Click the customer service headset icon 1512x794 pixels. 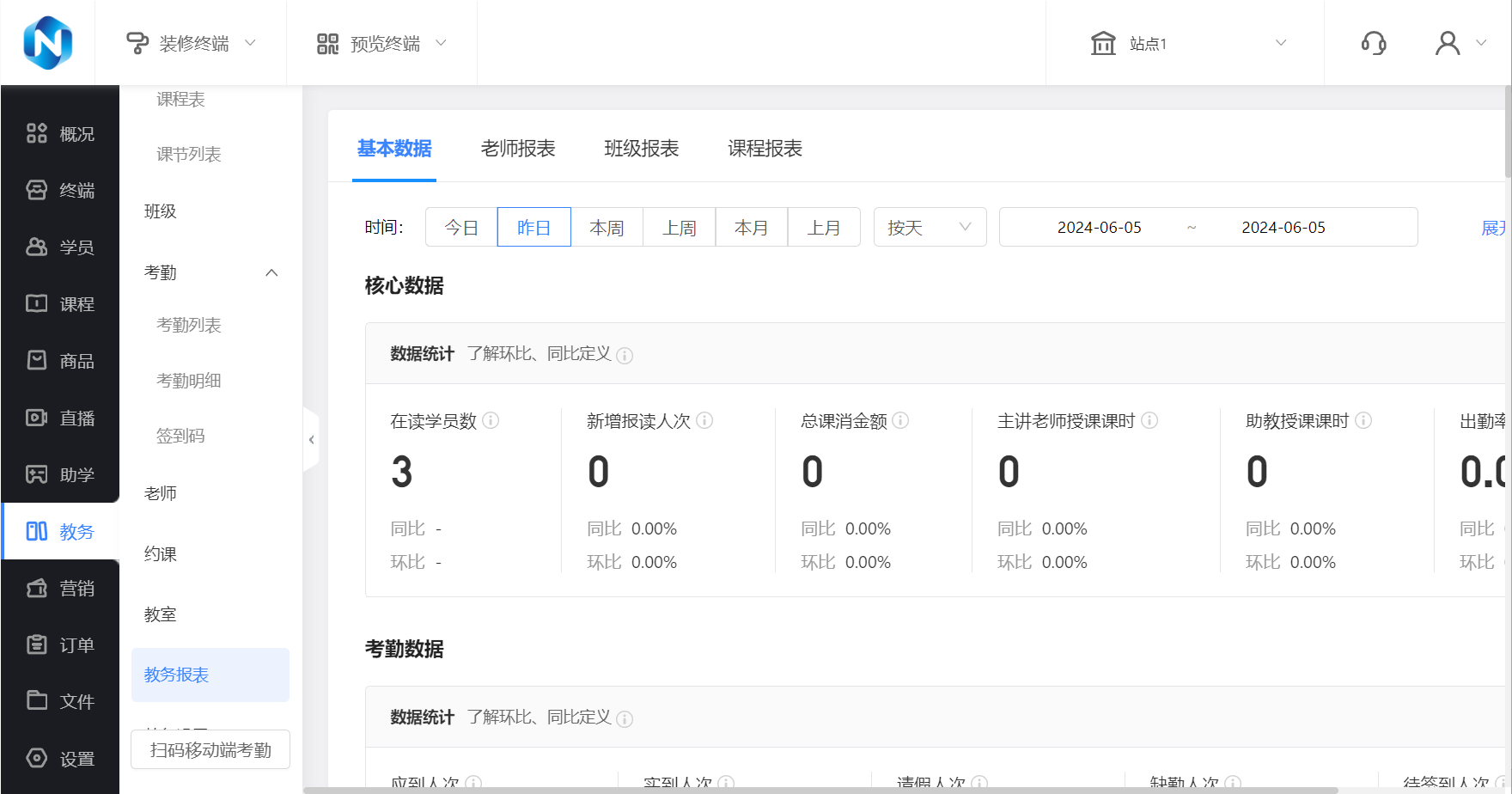coord(1374,43)
